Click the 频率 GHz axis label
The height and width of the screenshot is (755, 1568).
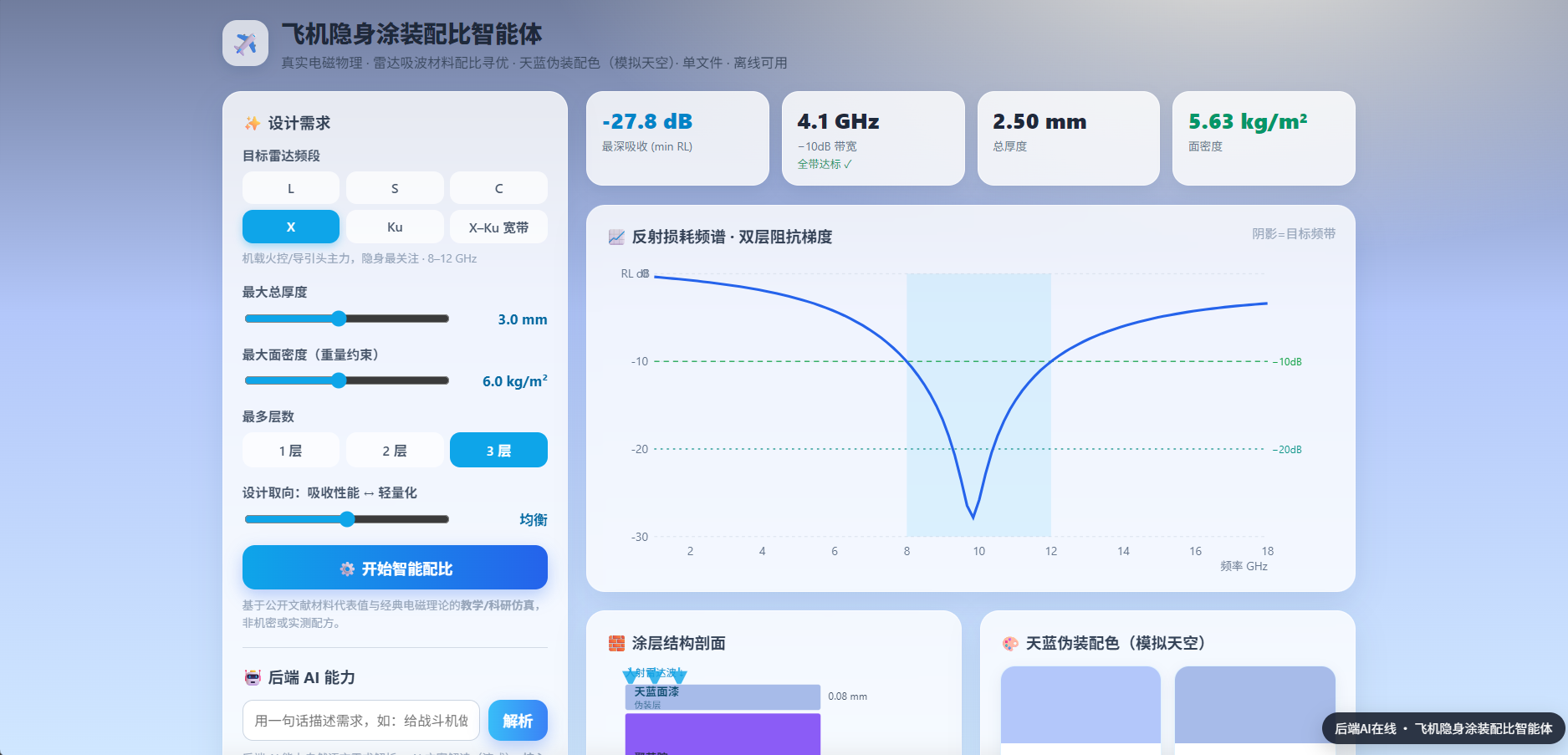point(1244,566)
